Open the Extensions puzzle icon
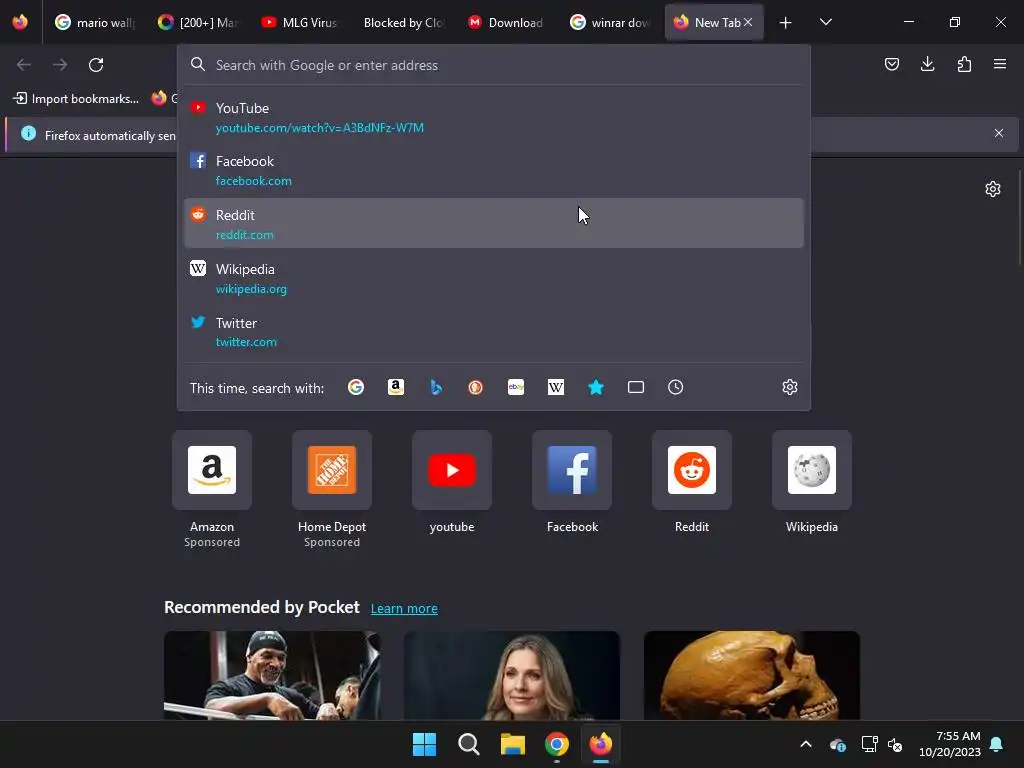The height and width of the screenshot is (768, 1024). pos(964,64)
